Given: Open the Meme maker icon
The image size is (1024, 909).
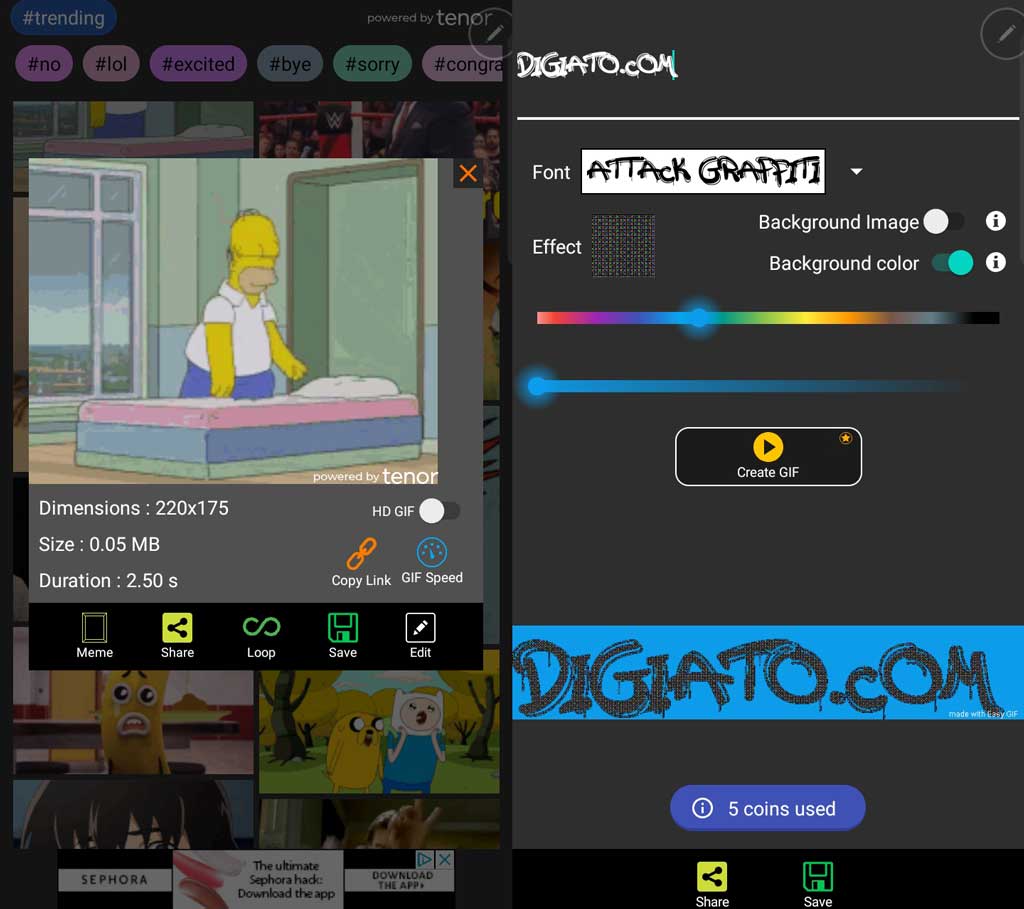Looking at the screenshot, I should point(94,635).
